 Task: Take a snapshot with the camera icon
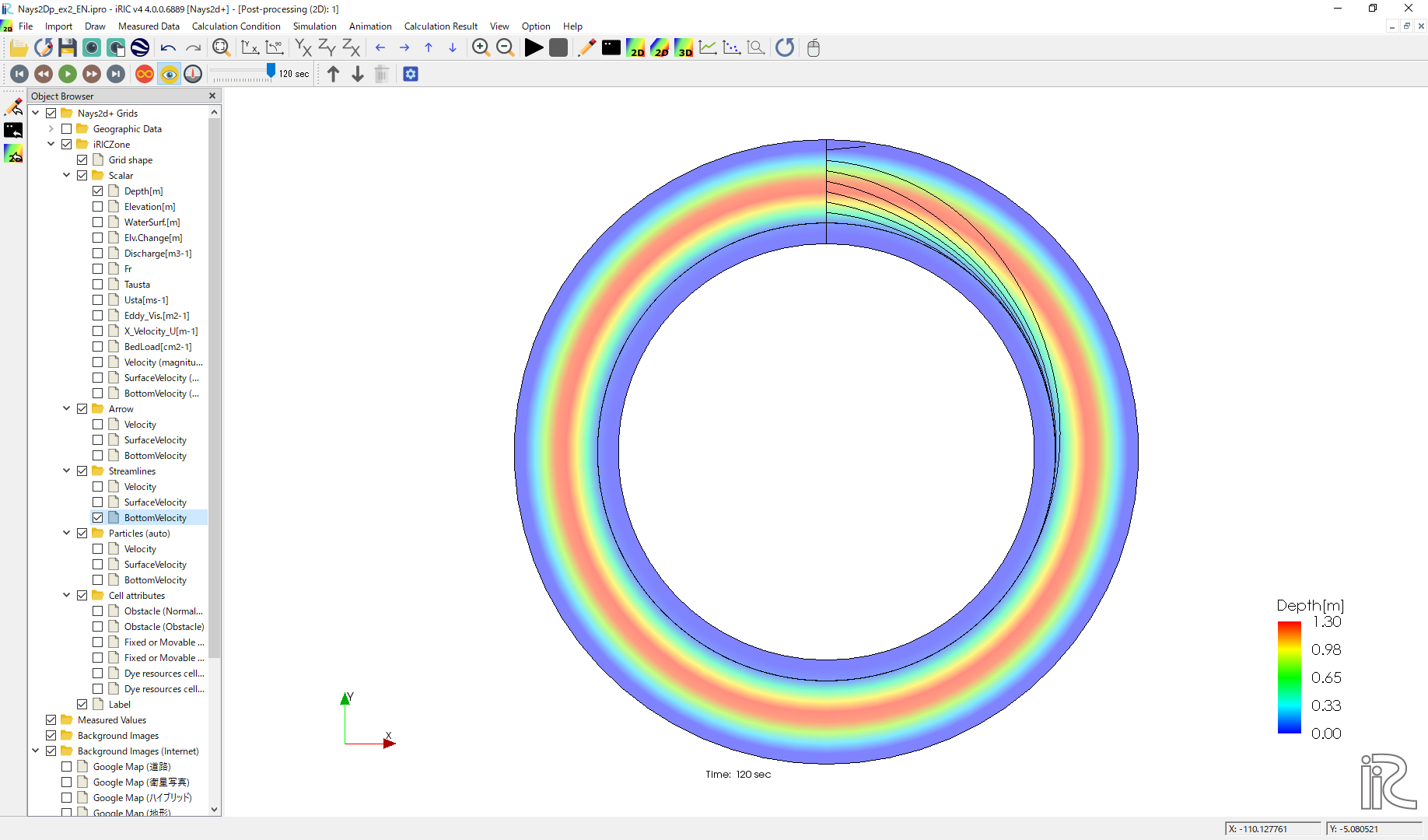(x=92, y=48)
